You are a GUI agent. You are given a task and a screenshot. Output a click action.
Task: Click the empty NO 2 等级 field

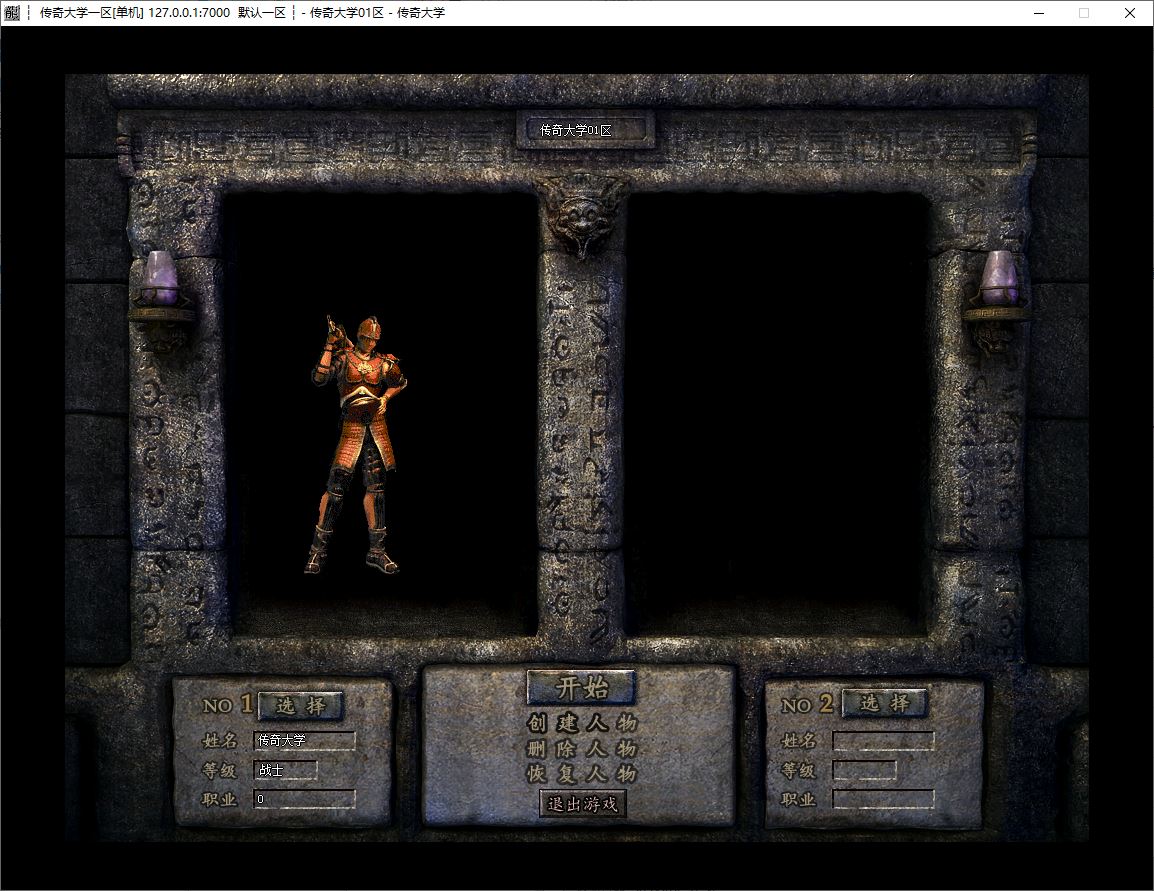pos(864,770)
